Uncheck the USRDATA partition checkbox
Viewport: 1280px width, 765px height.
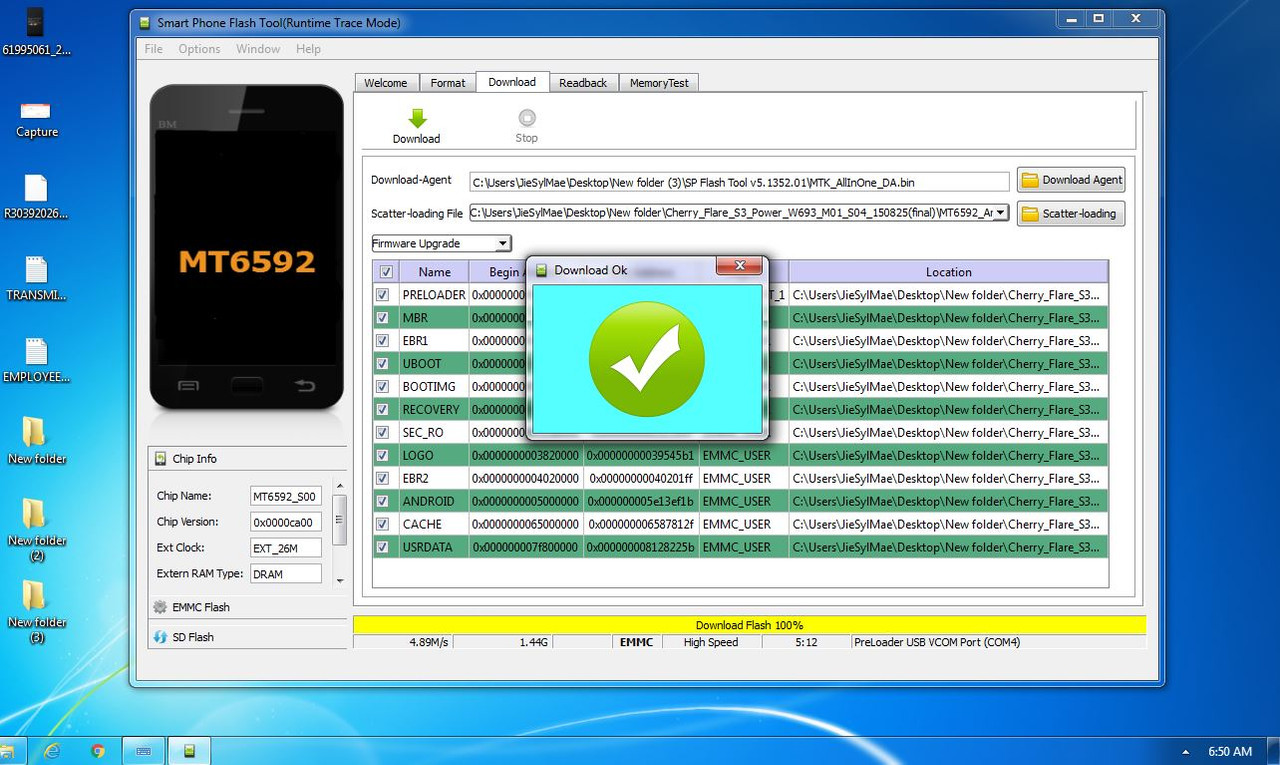(x=382, y=547)
